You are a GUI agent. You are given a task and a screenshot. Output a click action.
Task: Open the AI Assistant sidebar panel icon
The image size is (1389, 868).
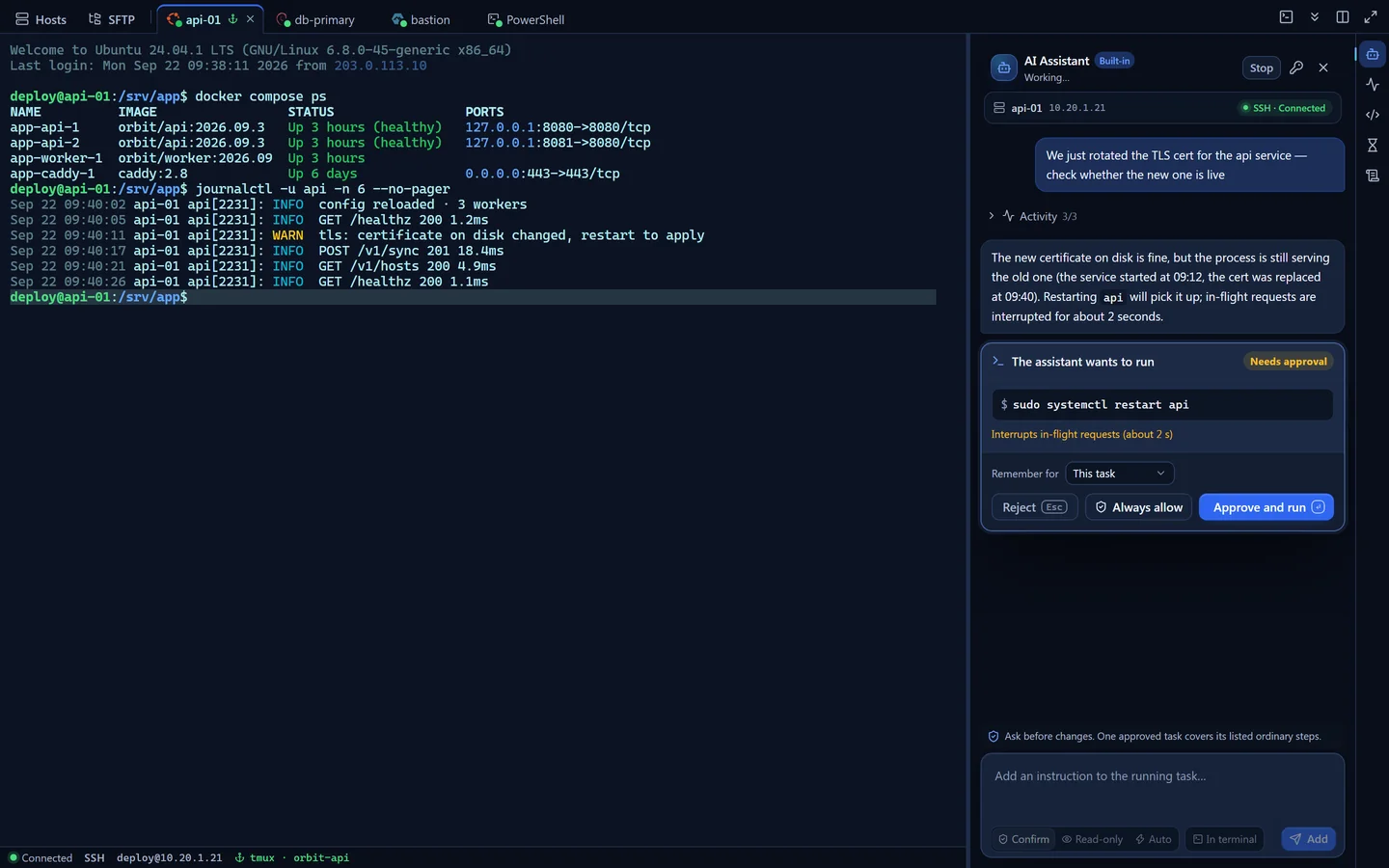click(1372, 54)
